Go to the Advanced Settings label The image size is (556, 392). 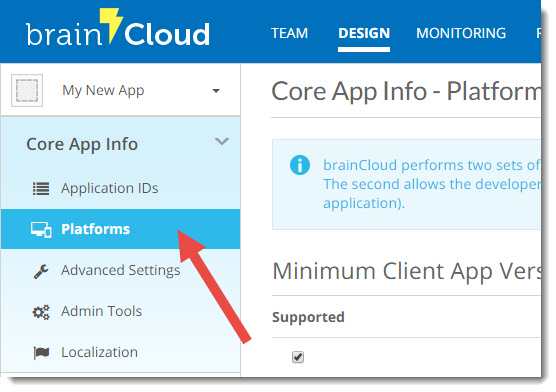[121, 270]
